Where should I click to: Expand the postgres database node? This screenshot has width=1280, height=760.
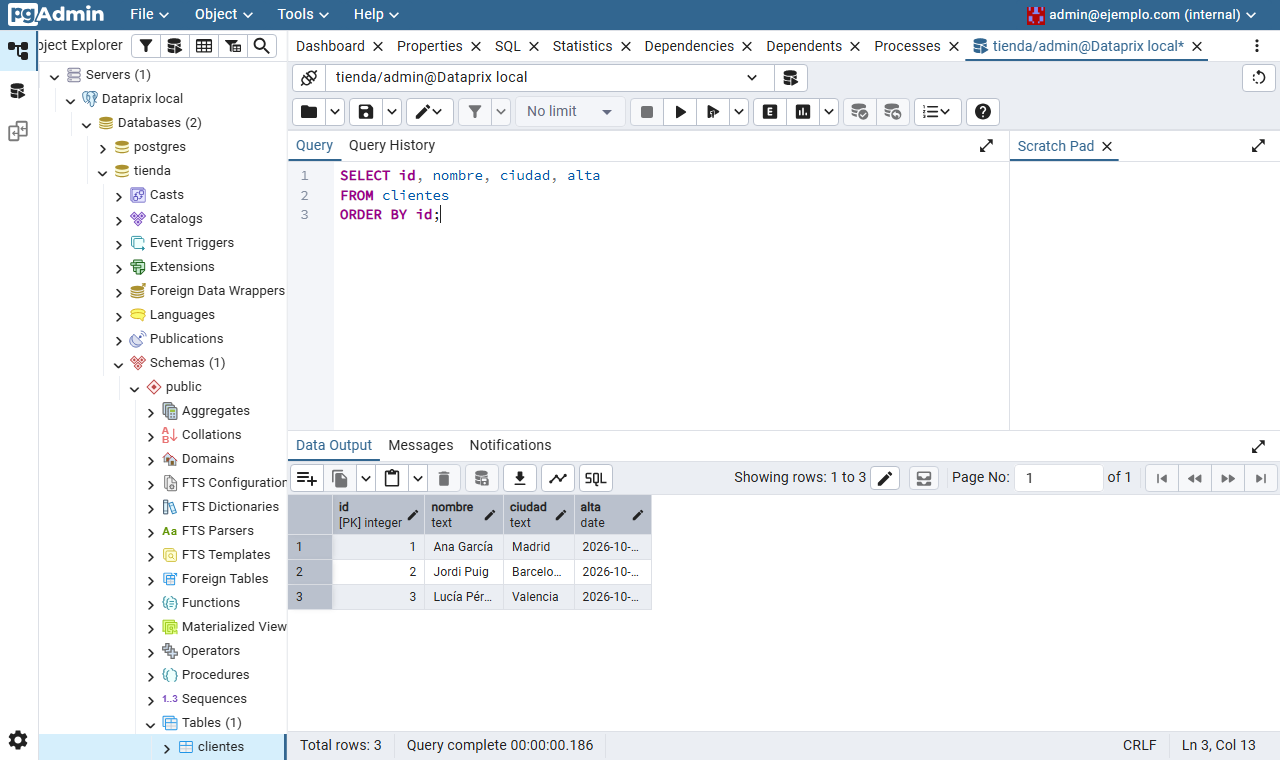(102, 147)
